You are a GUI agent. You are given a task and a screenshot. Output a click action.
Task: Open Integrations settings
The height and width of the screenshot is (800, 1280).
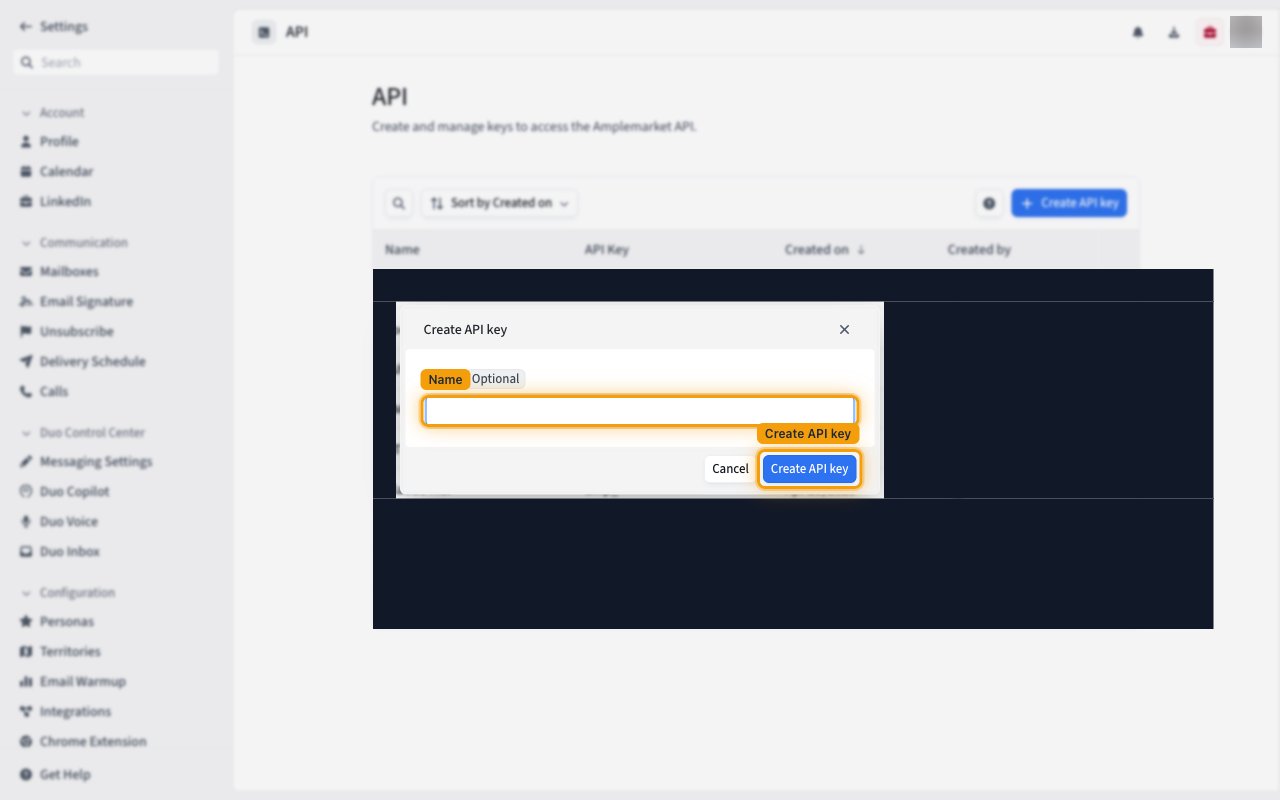coord(75,712)
